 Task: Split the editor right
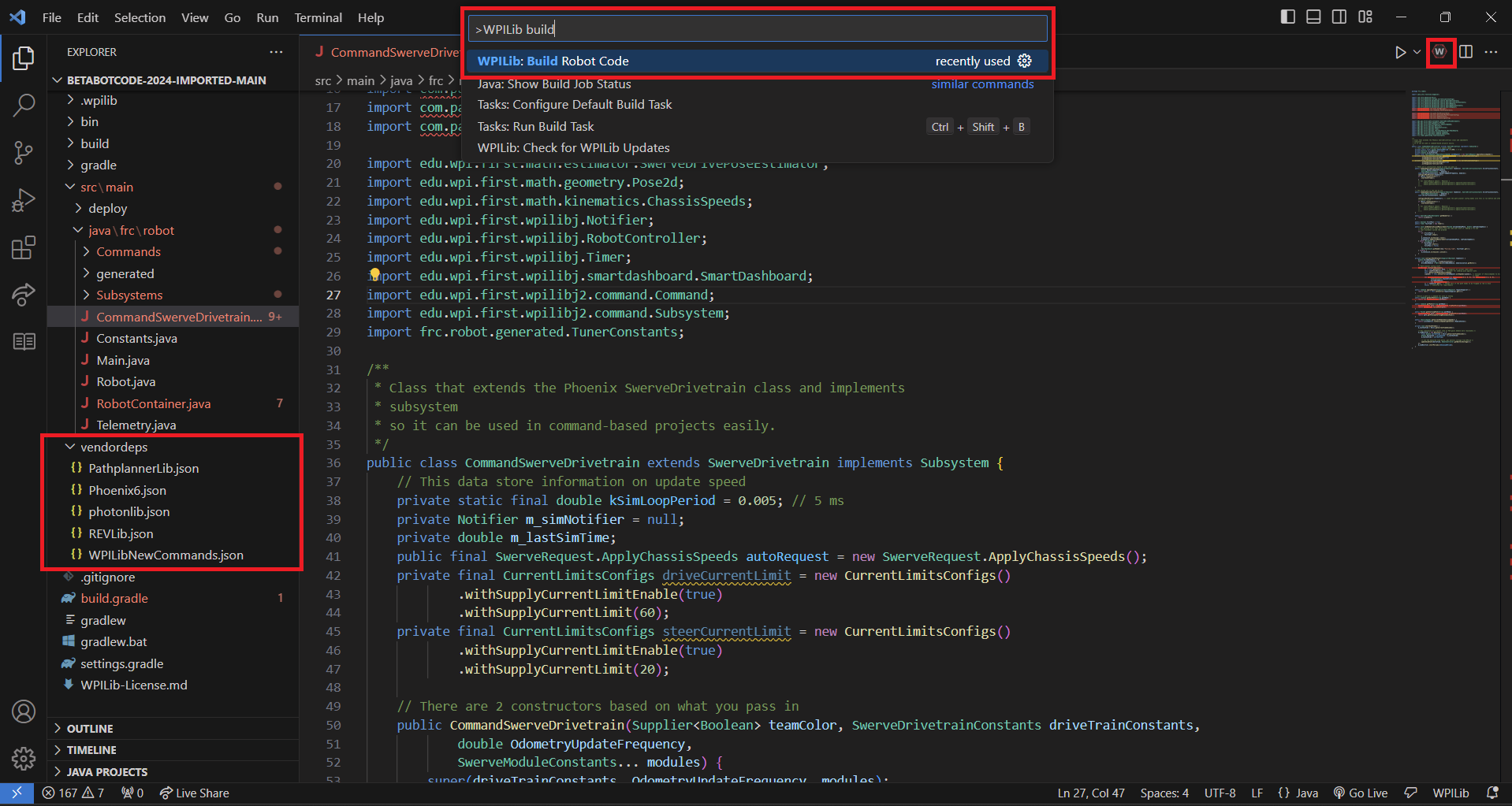(1465, 52)
